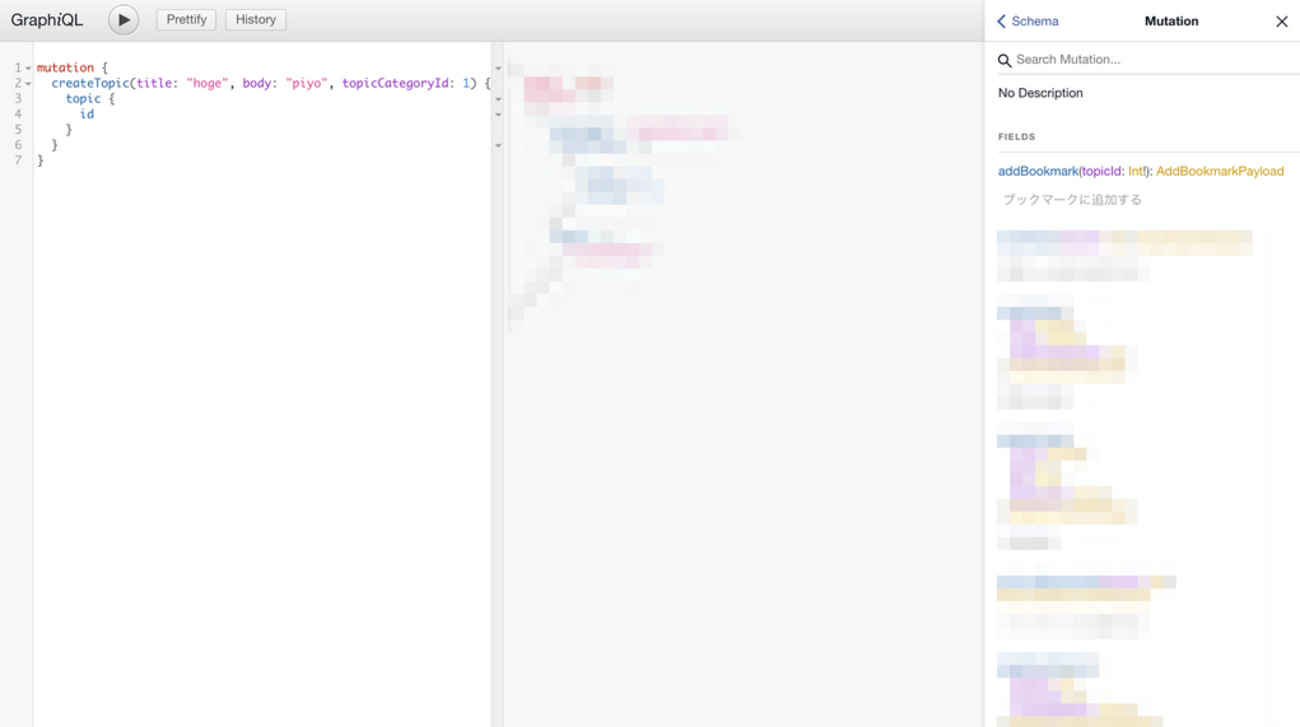Click the GraphiQL logo title
The image size is (1300, 727).
[47, 20]
